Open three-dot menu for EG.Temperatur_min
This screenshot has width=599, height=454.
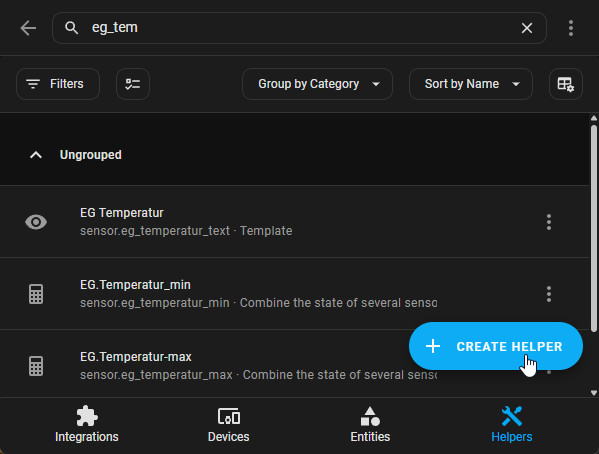pyautogui.click(x=549, y=294)
